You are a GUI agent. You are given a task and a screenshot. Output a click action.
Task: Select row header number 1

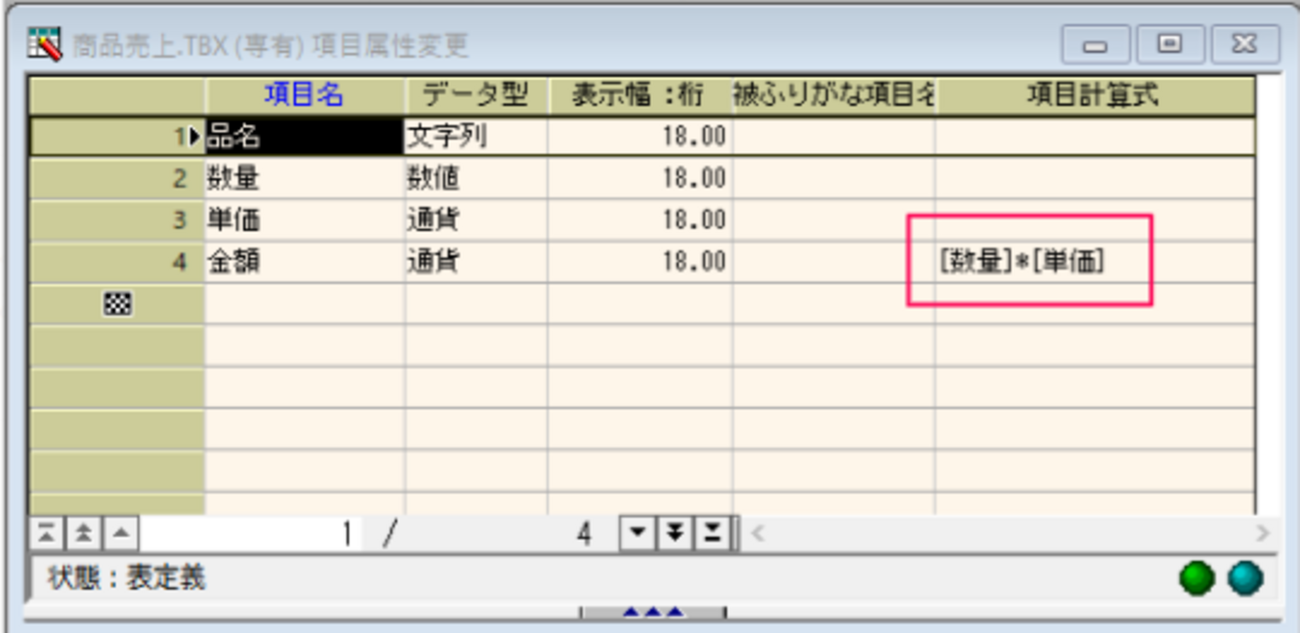(117, 136)
